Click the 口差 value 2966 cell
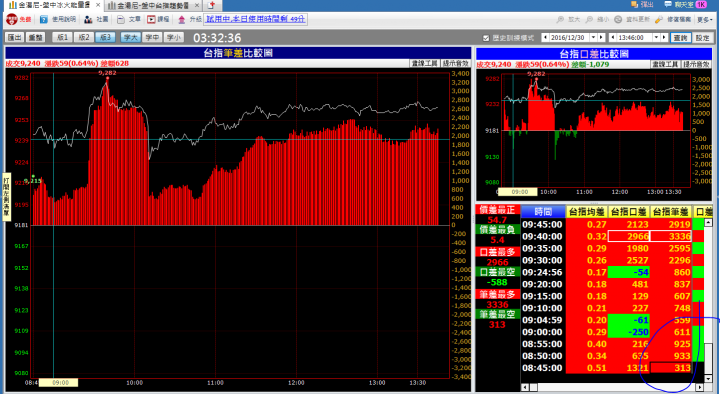The image size is (720, 394). (x=629, y=236)
